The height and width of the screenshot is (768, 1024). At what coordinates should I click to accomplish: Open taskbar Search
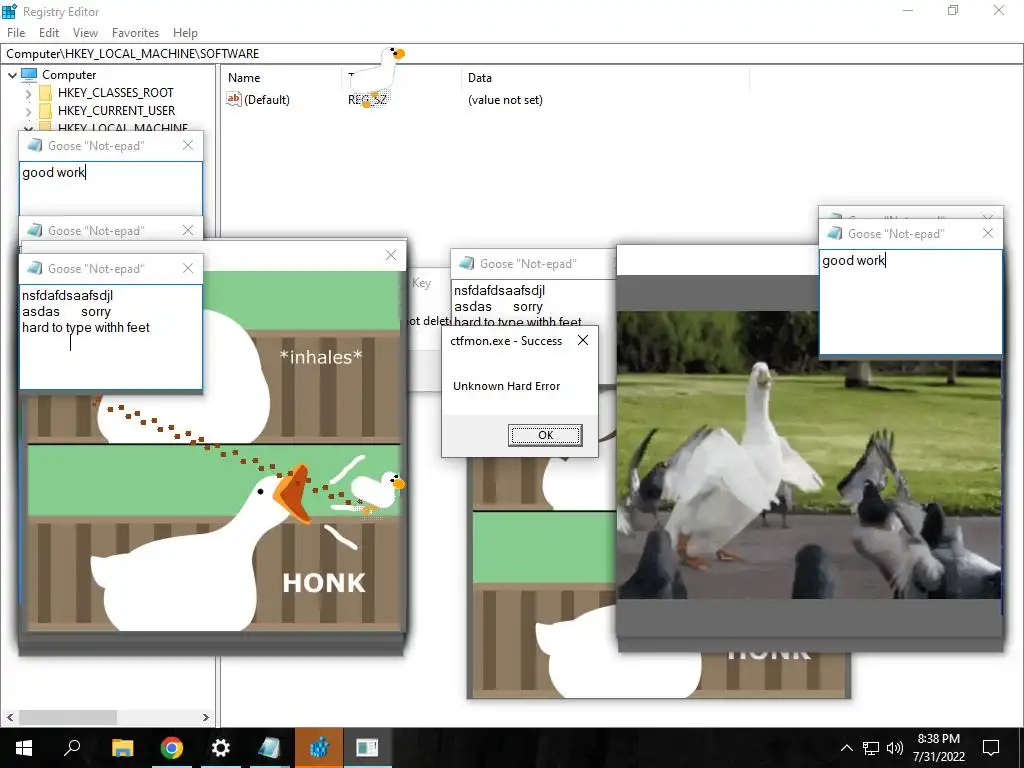pos(72,748)
